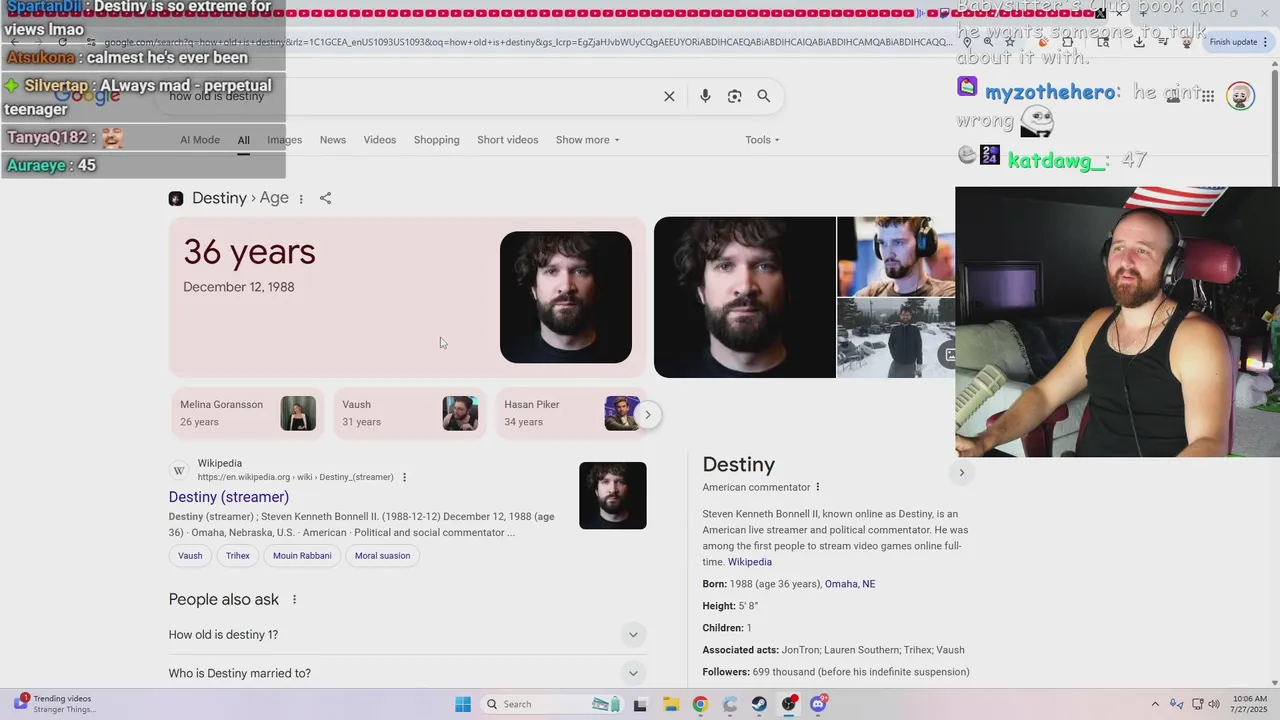Open Discord from the taskbar
The width and height of the screenshot is (1280, 720).
click(x=818, y=704)
